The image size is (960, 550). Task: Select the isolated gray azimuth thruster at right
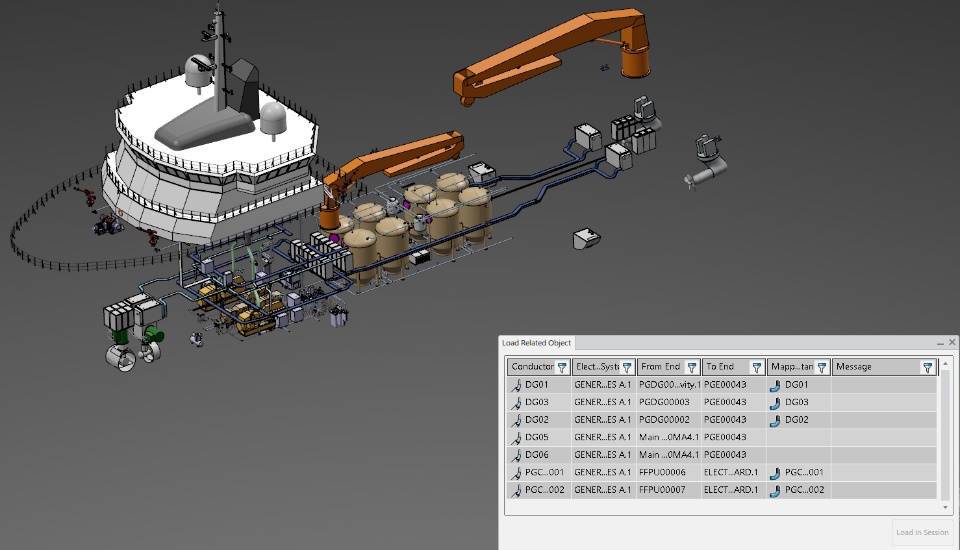tap(707, 160)
